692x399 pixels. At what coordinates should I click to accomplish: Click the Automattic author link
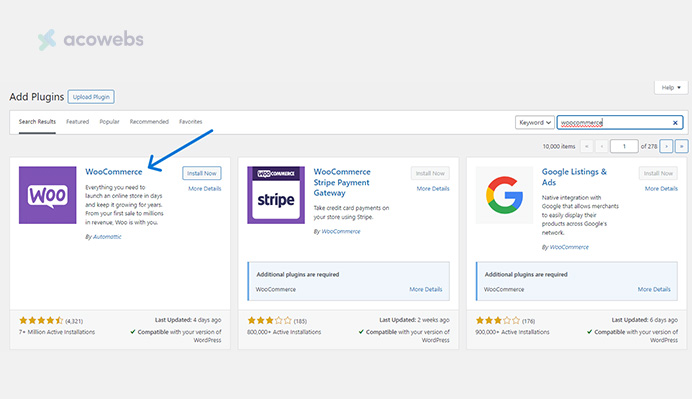point(107,237)
